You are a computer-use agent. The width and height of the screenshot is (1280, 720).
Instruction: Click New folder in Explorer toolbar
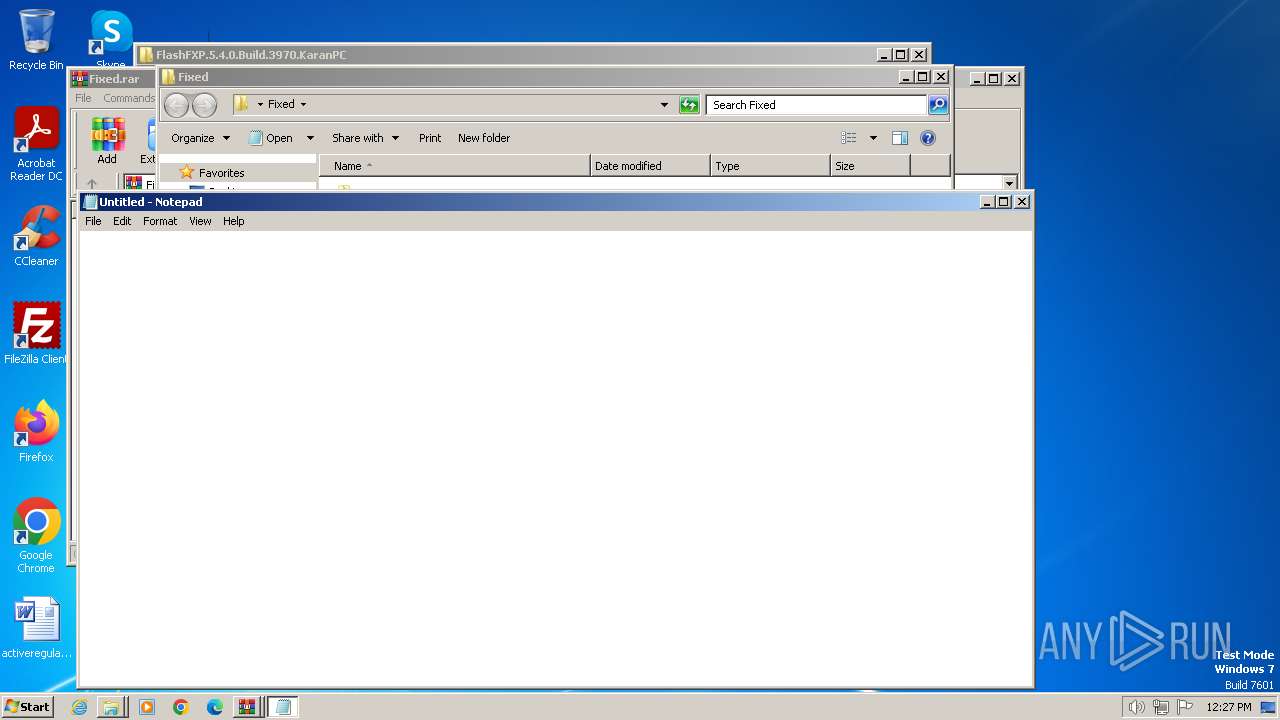point(484,138)
